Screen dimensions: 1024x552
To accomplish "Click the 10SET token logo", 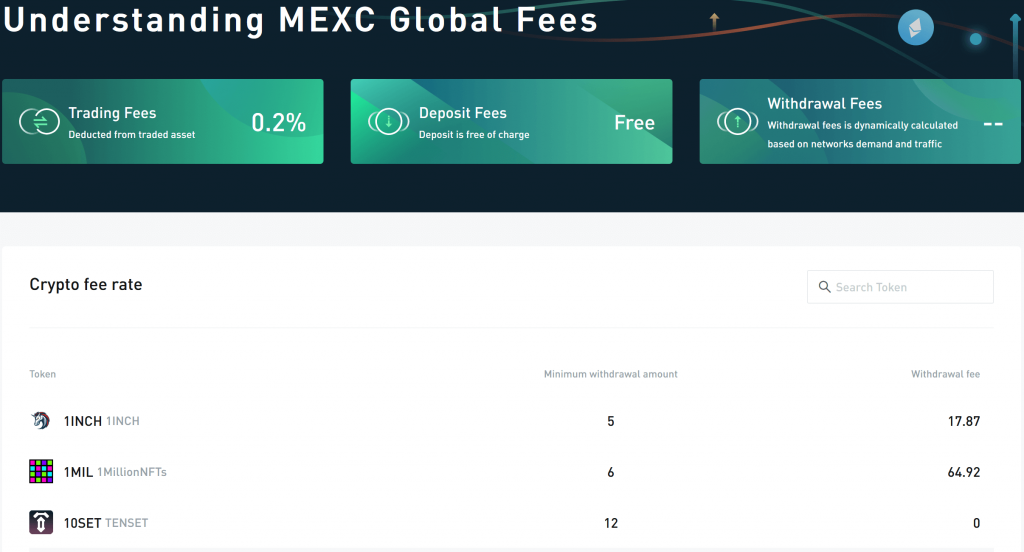I will click(41, 522).
